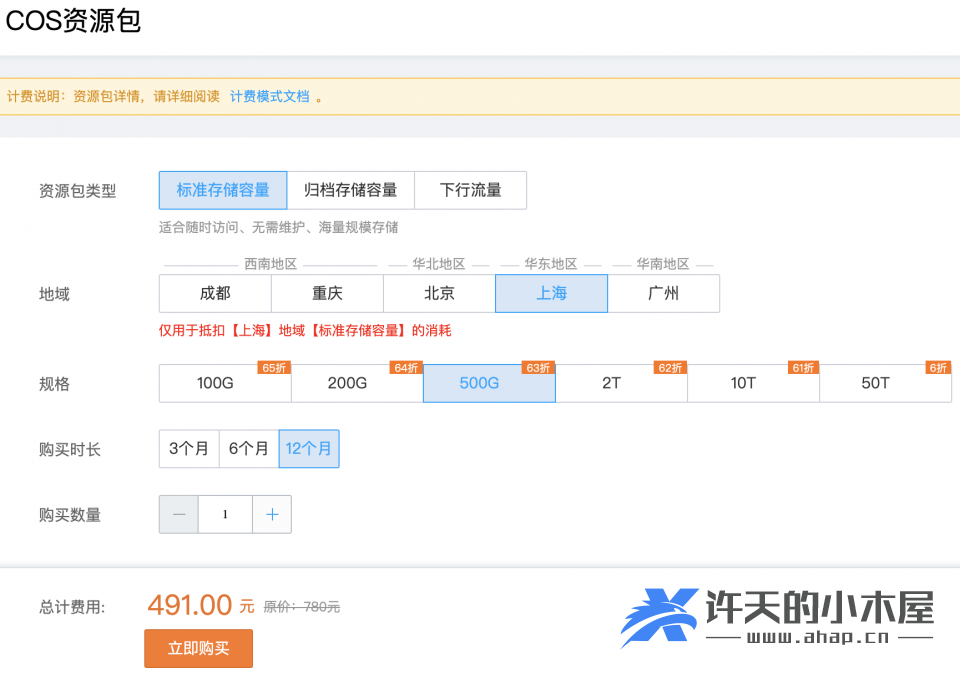
Task: Click the 地域 field label
Action: pyautogui.click(x=54, y=294)
